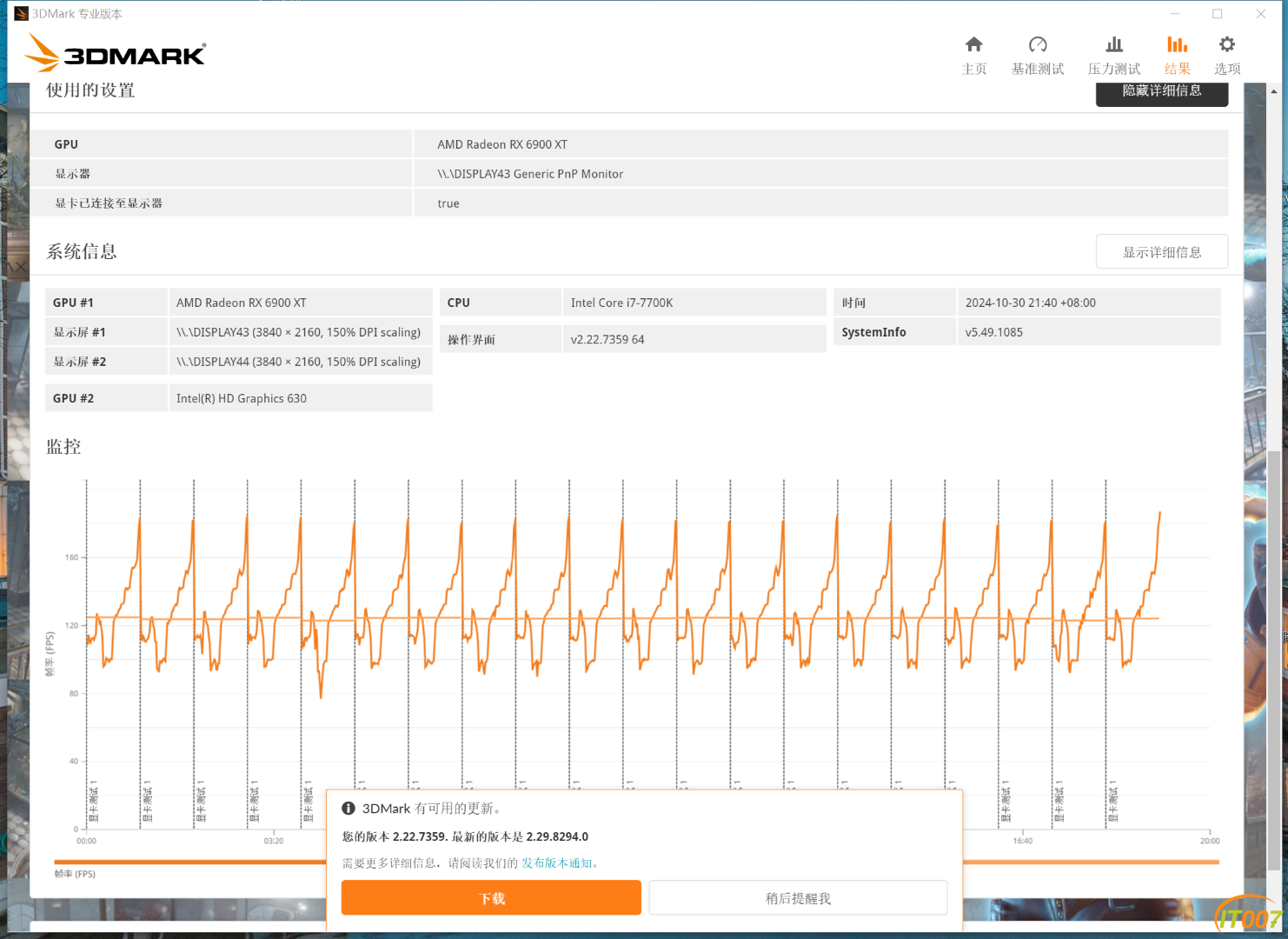Click 稍后提醒我 remind me later button
The width and height of the screenshot is (1288, 939).
click(x=798, y=898)
